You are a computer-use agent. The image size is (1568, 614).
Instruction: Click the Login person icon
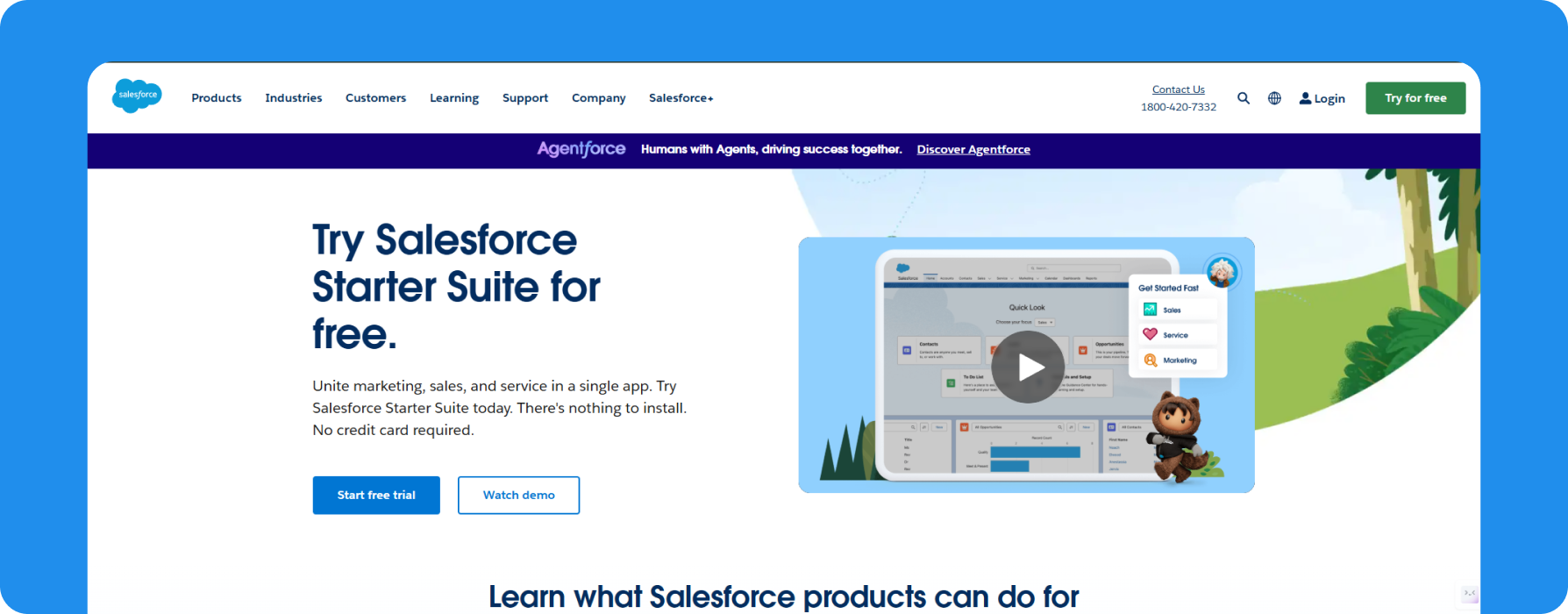point(1305,98)
